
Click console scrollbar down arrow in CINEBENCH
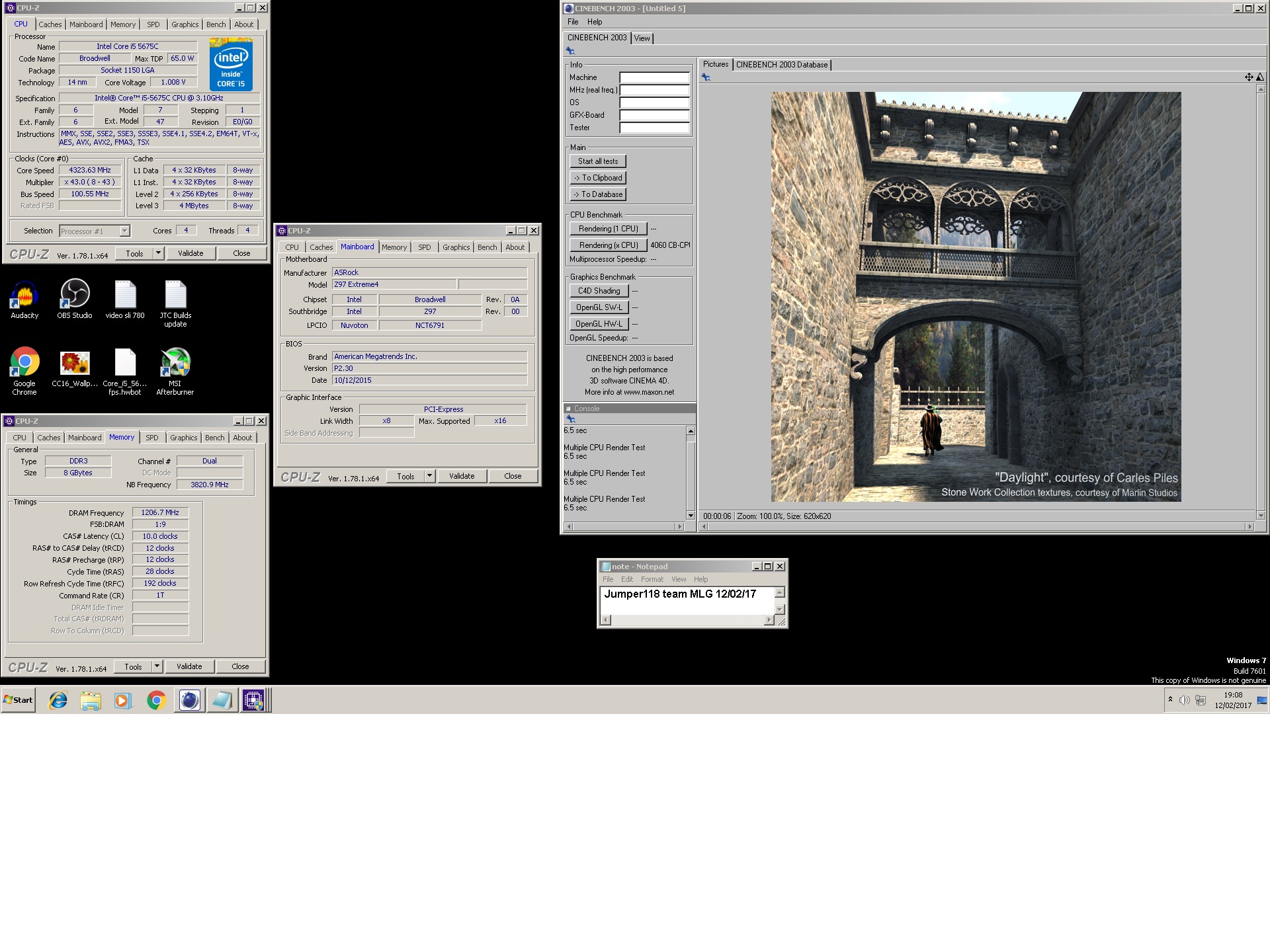click(x=691, y=516)
